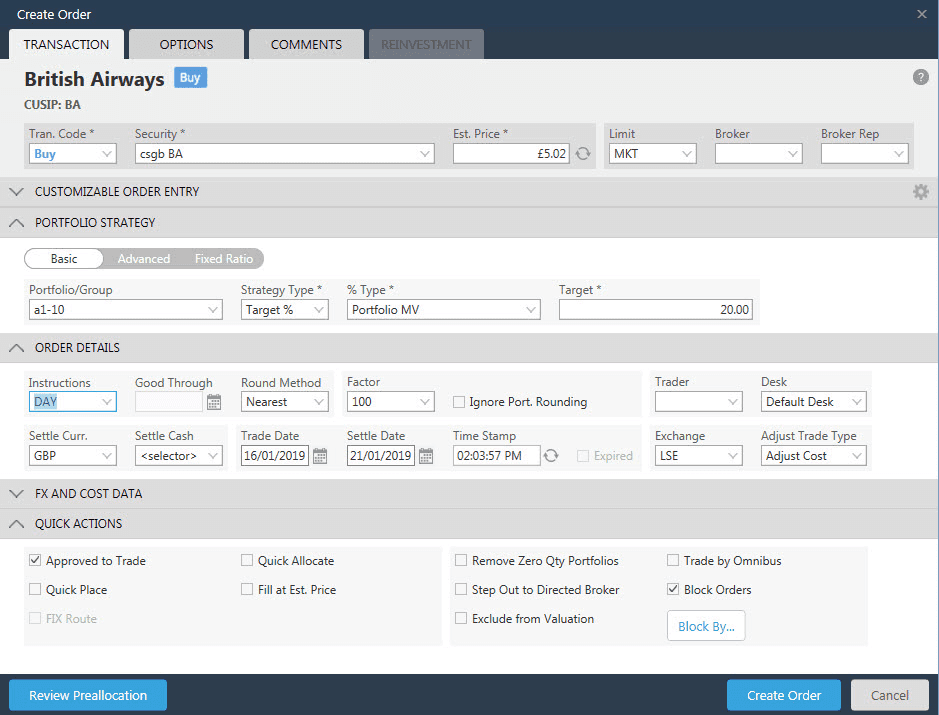This screenshot has height=715, width=939.
Task: Uncheck Approved to Trade
Action: (36, 561)
